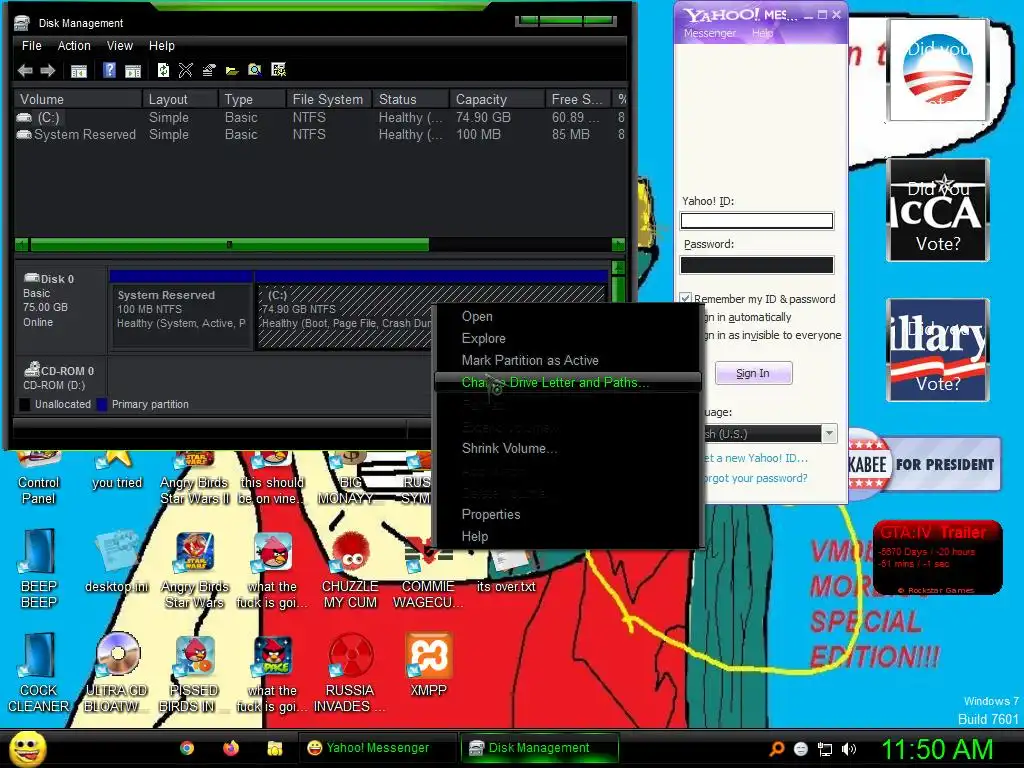Viewport: 1024px width, 768px height.
Task: Click the Properties toolbar icon
Action: click(x=209, y=70)
